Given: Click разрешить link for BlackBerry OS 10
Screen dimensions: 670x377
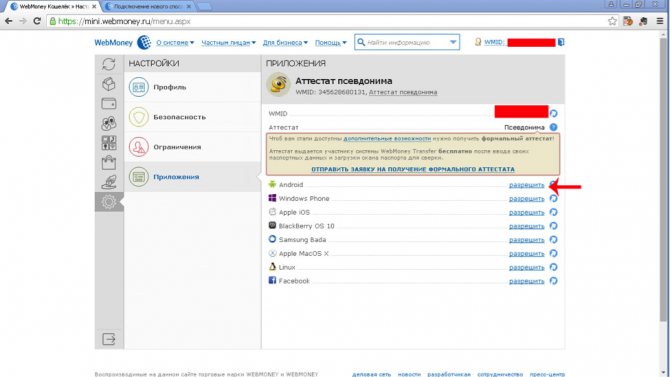Looking at the screenshot, I should pyautogui.click(x=526, y=226).
